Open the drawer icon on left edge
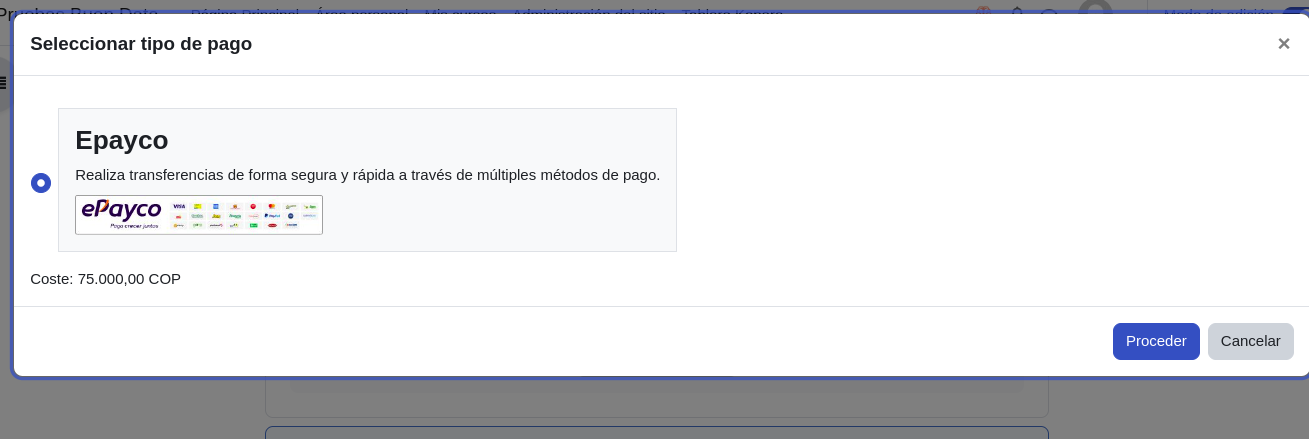This screenshot has height=439, width=1309. point(4,82)
